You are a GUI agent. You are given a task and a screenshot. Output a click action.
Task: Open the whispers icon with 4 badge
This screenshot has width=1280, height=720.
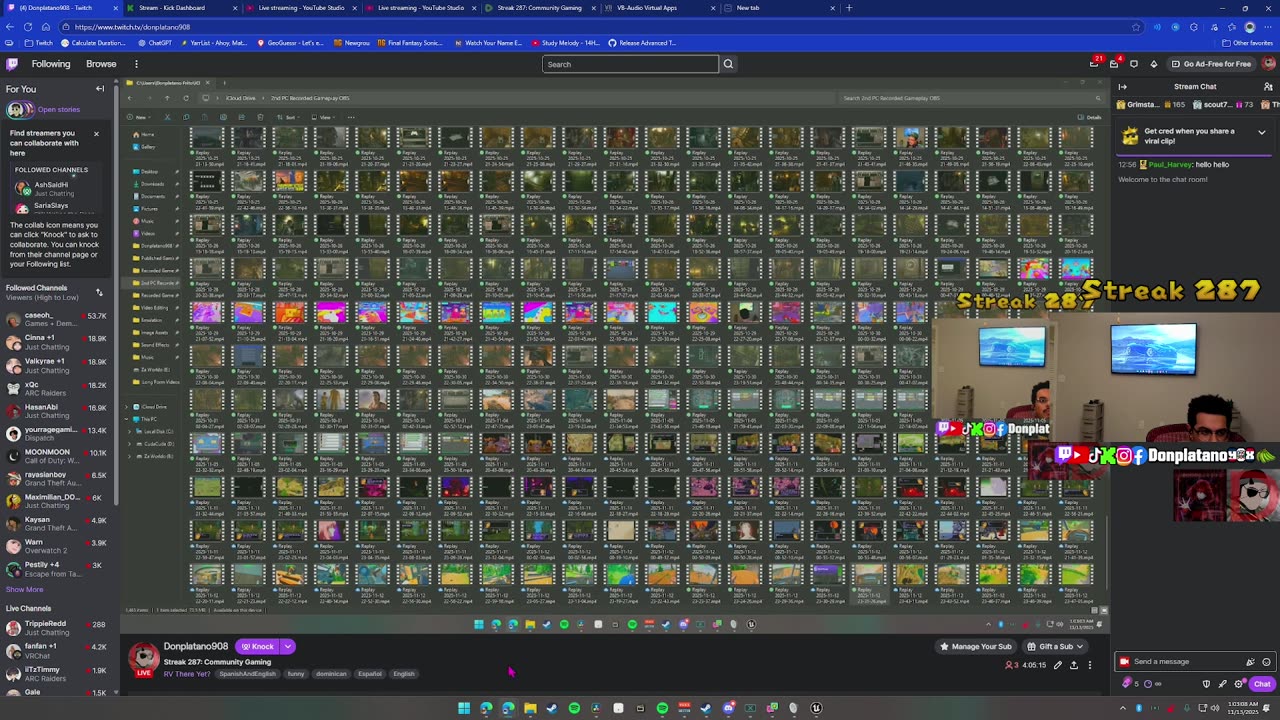tap(1114, 64)
